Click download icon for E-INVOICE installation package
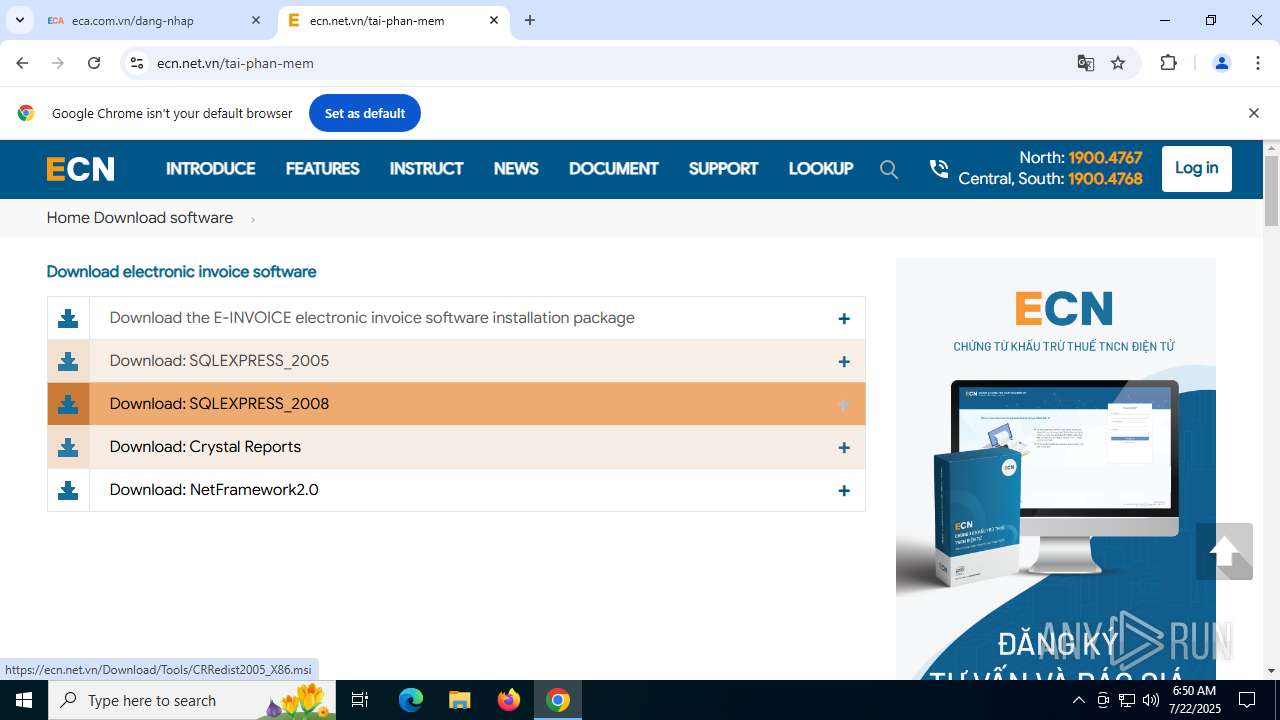 68,318
